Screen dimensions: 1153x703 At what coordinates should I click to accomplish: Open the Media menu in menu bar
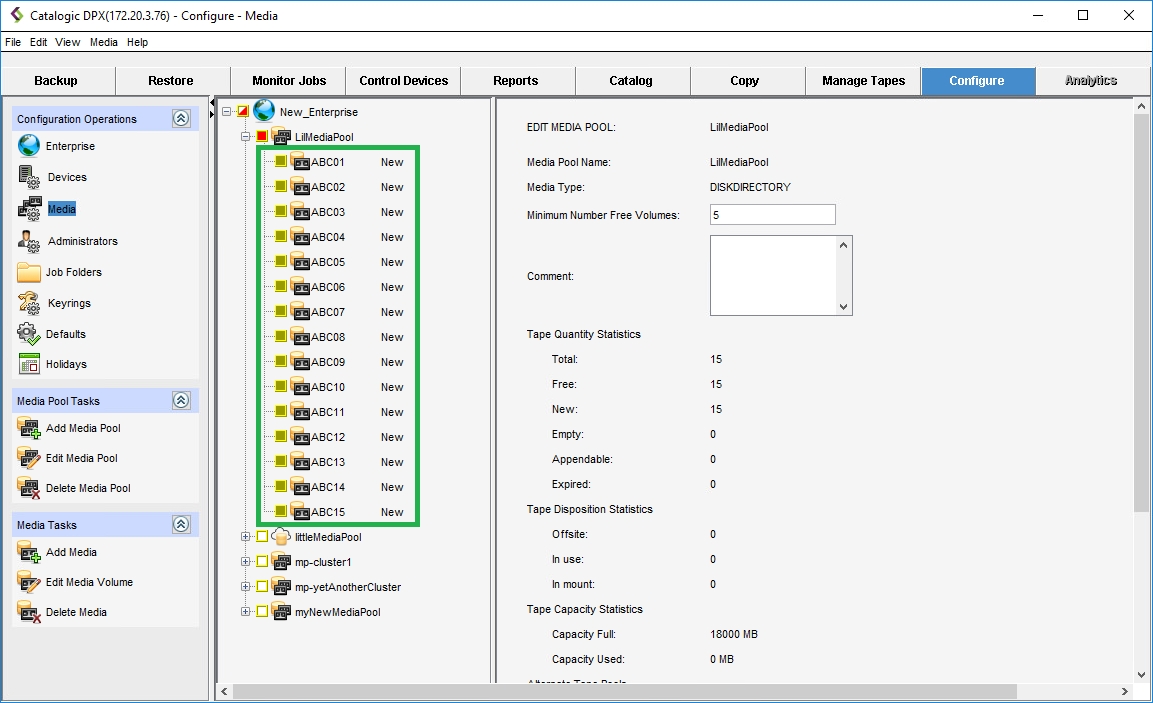click(x=103, y=42)
